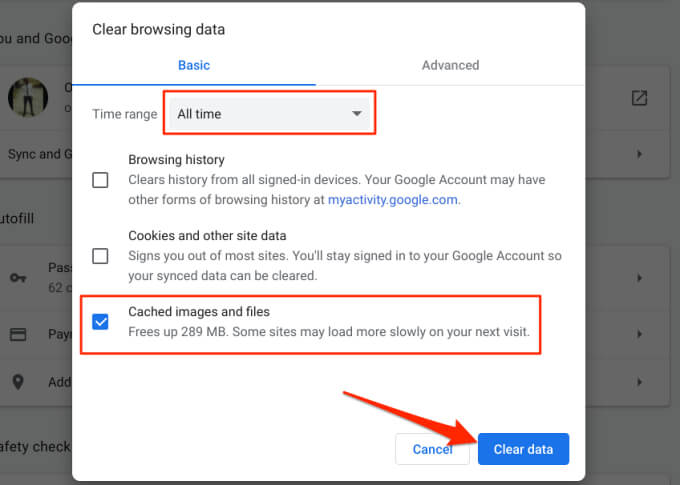
Task: Open the Time range dropdown
Action: (270, 114)
